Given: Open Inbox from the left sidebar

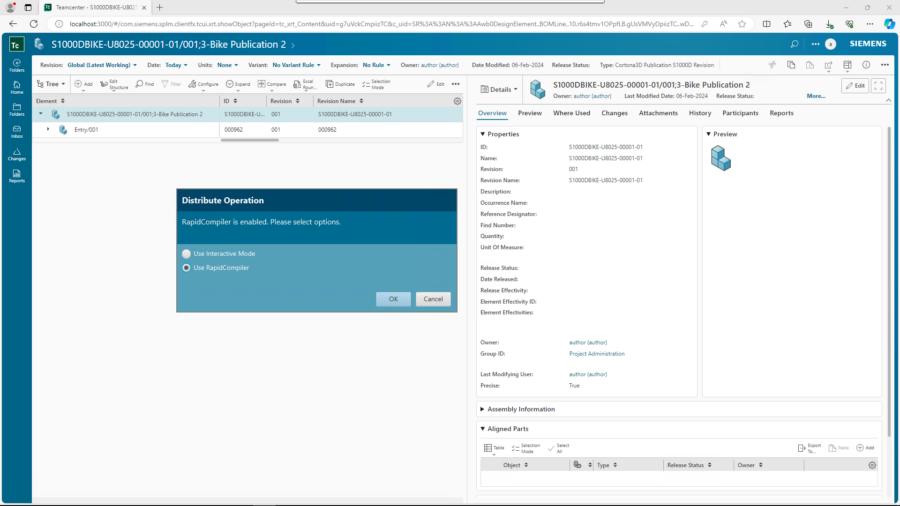Looking at the screenshot, I should 17,132.
